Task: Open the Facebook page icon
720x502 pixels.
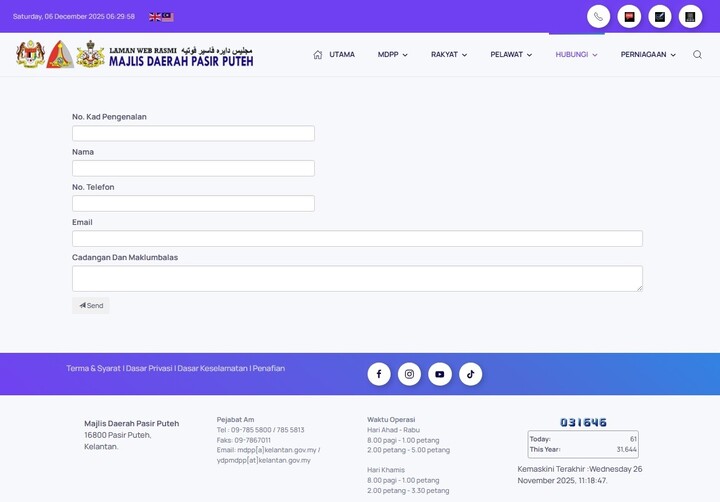Action: (x=379, y=374)
